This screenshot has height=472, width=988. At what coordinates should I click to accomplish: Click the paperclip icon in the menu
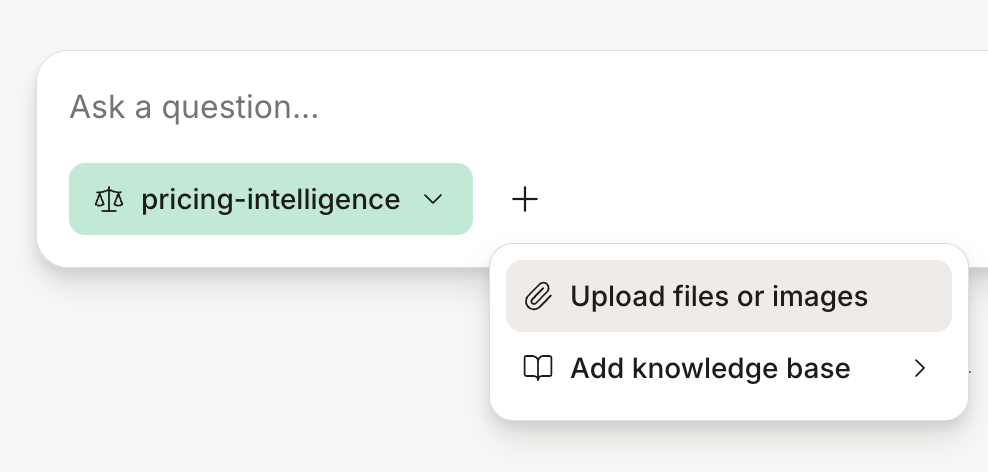click(539, 296)
